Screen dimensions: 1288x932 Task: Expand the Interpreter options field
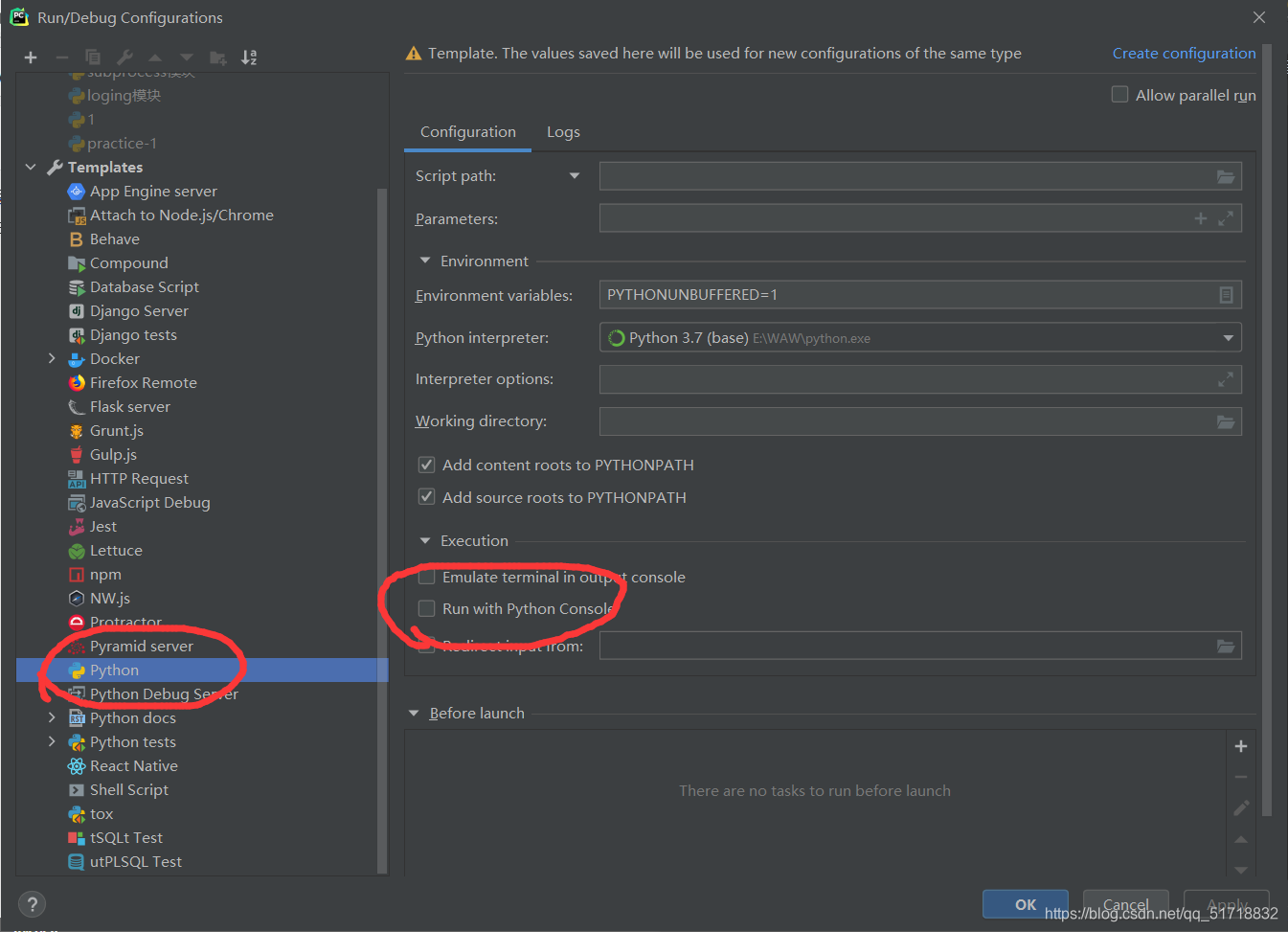point(1226,379)
